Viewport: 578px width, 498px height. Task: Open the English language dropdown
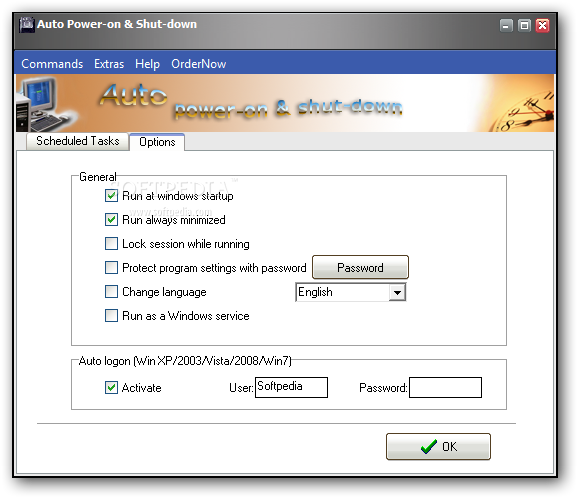click(x=351, y=292)
